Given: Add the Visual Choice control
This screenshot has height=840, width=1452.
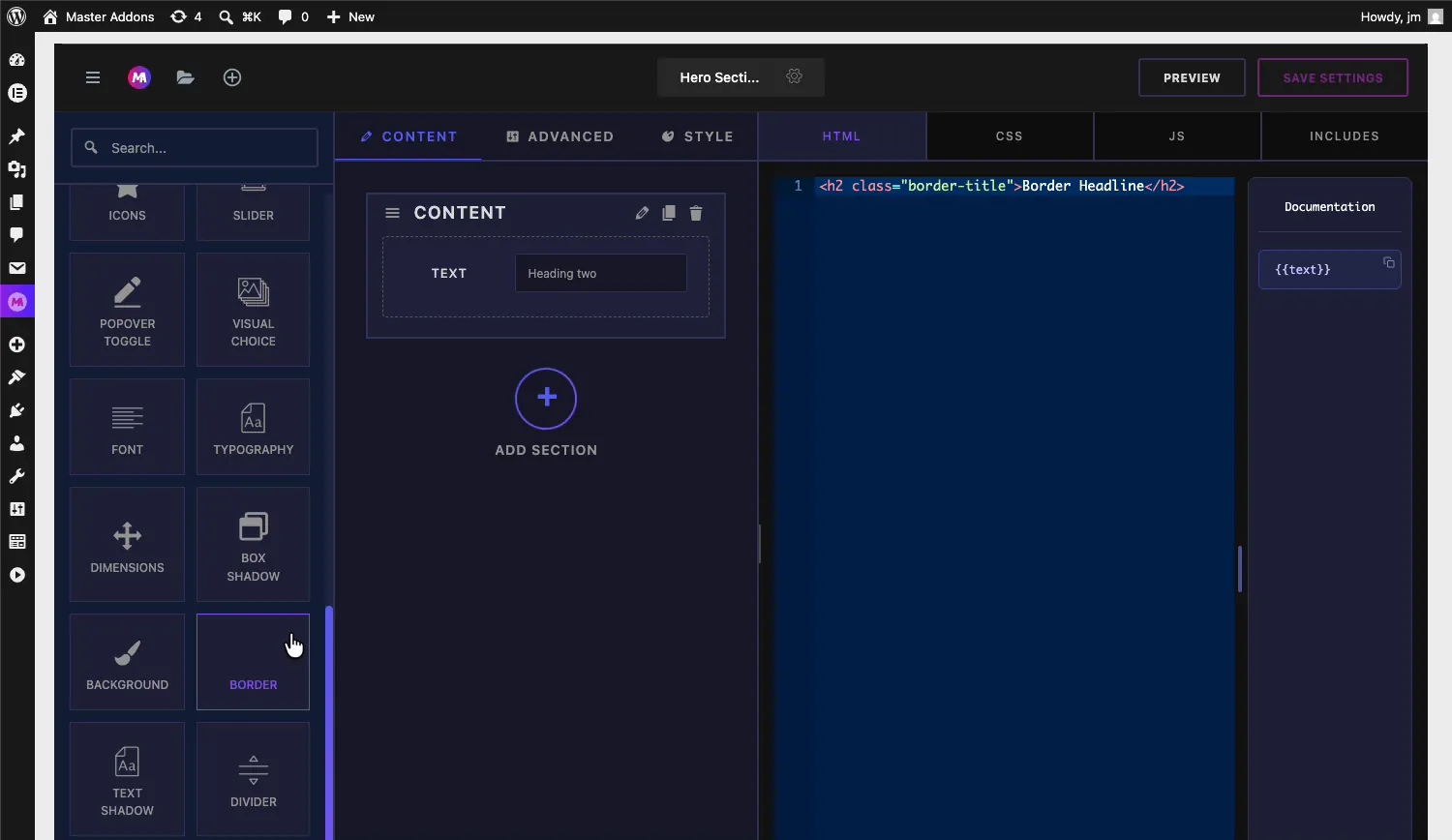Looking at the screenshot, I should click(x=254, y=310).
